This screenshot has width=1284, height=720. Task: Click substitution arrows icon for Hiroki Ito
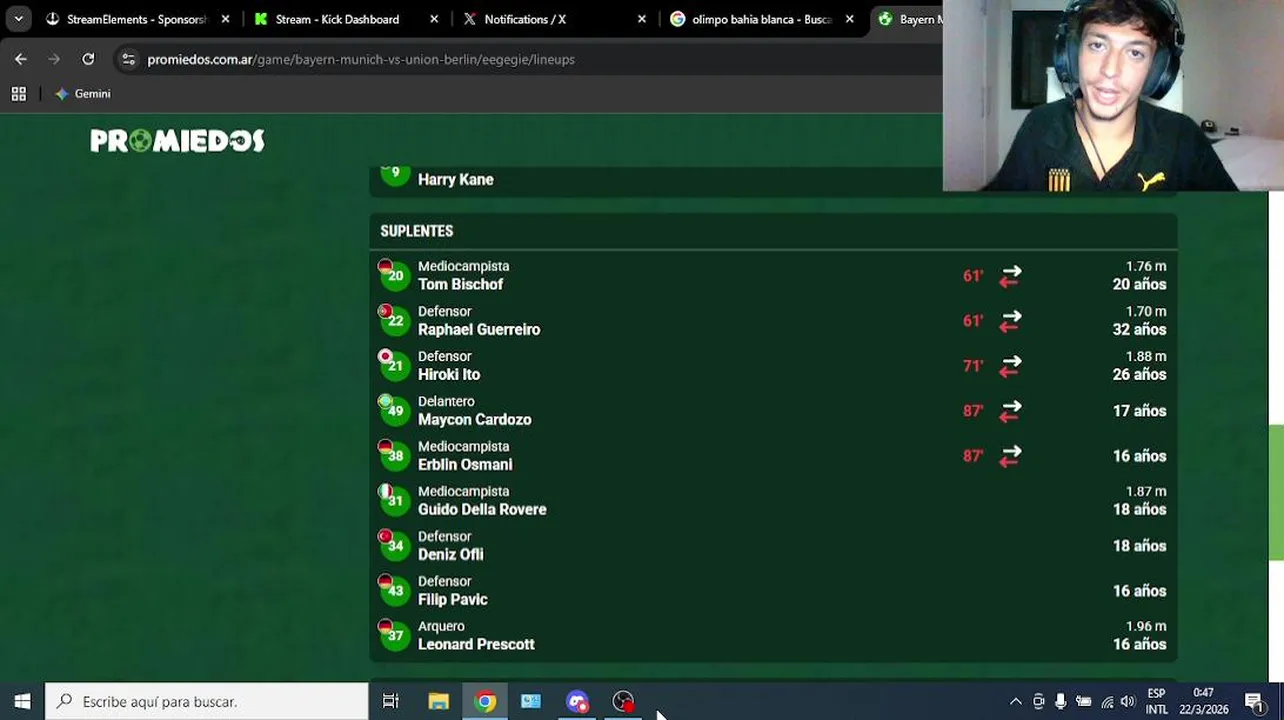click(x=1010, y=366)
